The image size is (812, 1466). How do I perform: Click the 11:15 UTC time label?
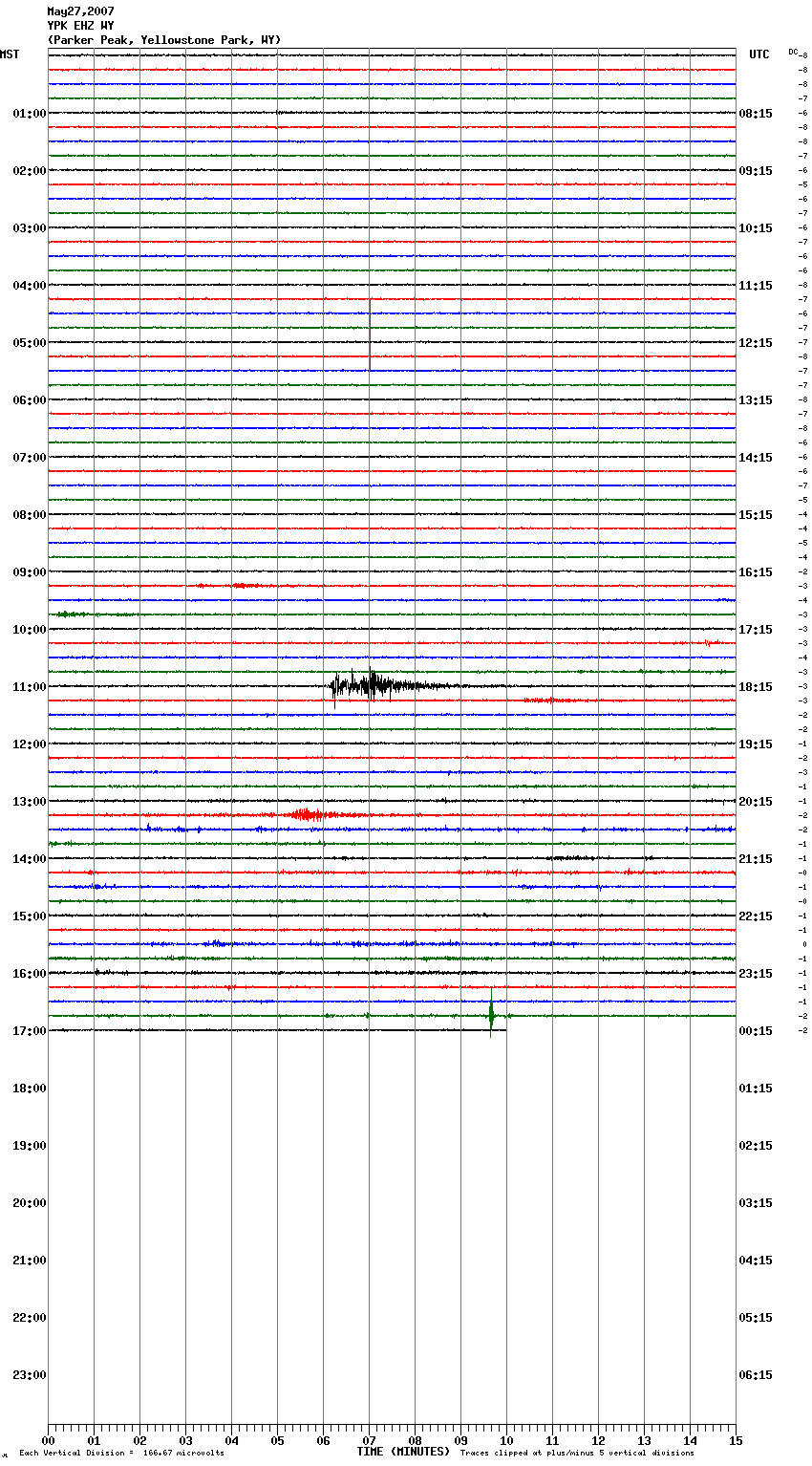[x=756, y=286]
